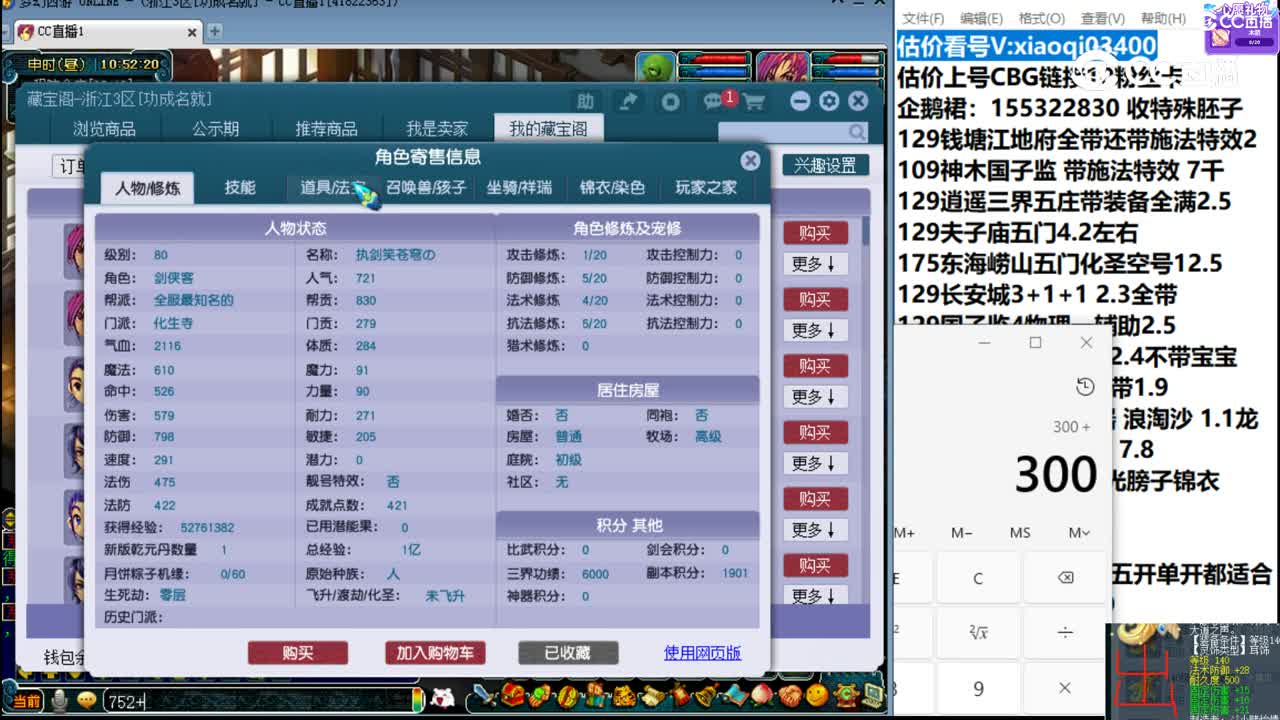Viewport: 1280px width, 720px height.
Task: Click calculator divide key
Action: click(x=1065, y=632)
